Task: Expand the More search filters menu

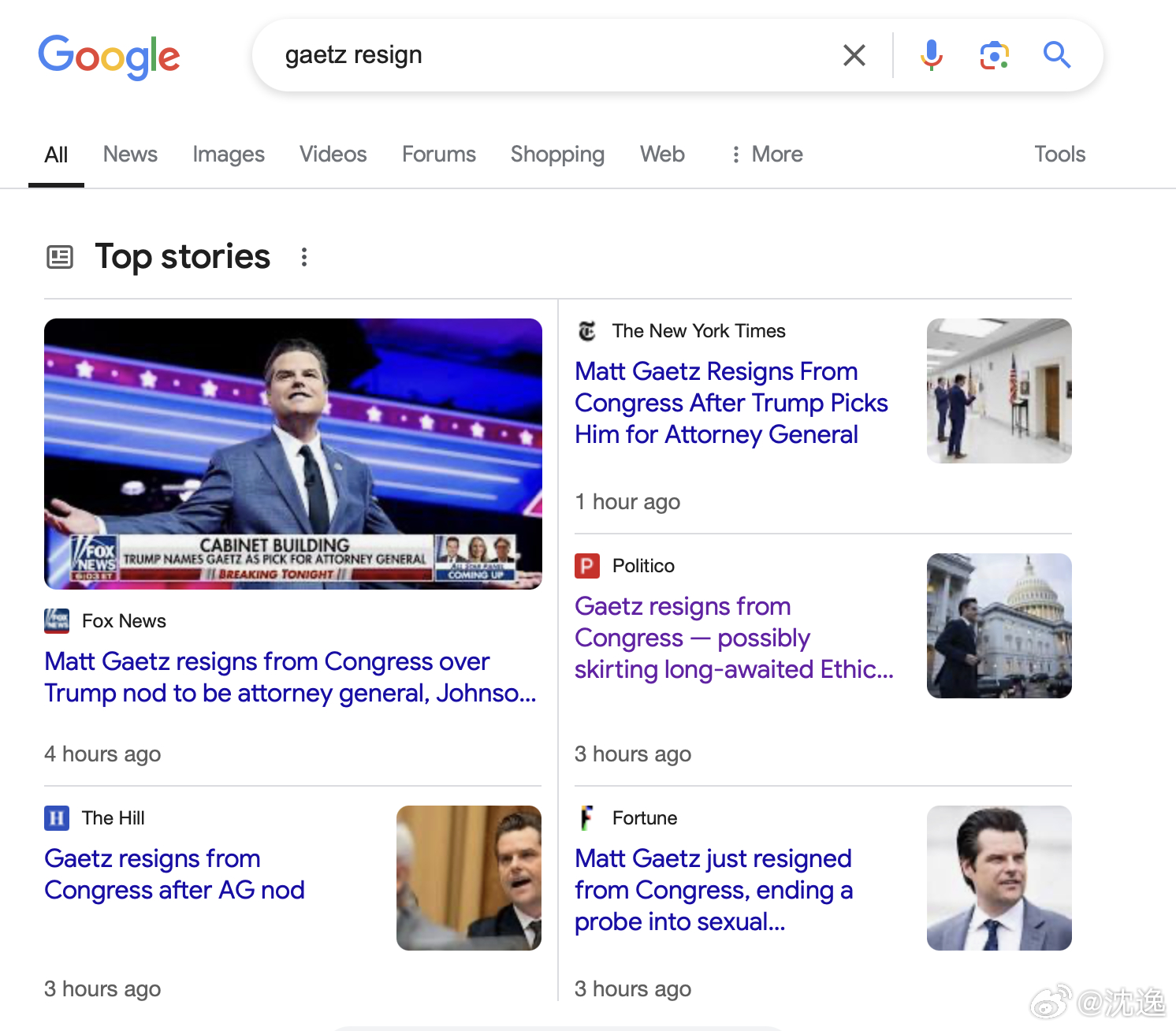Action: click(767, 154)
